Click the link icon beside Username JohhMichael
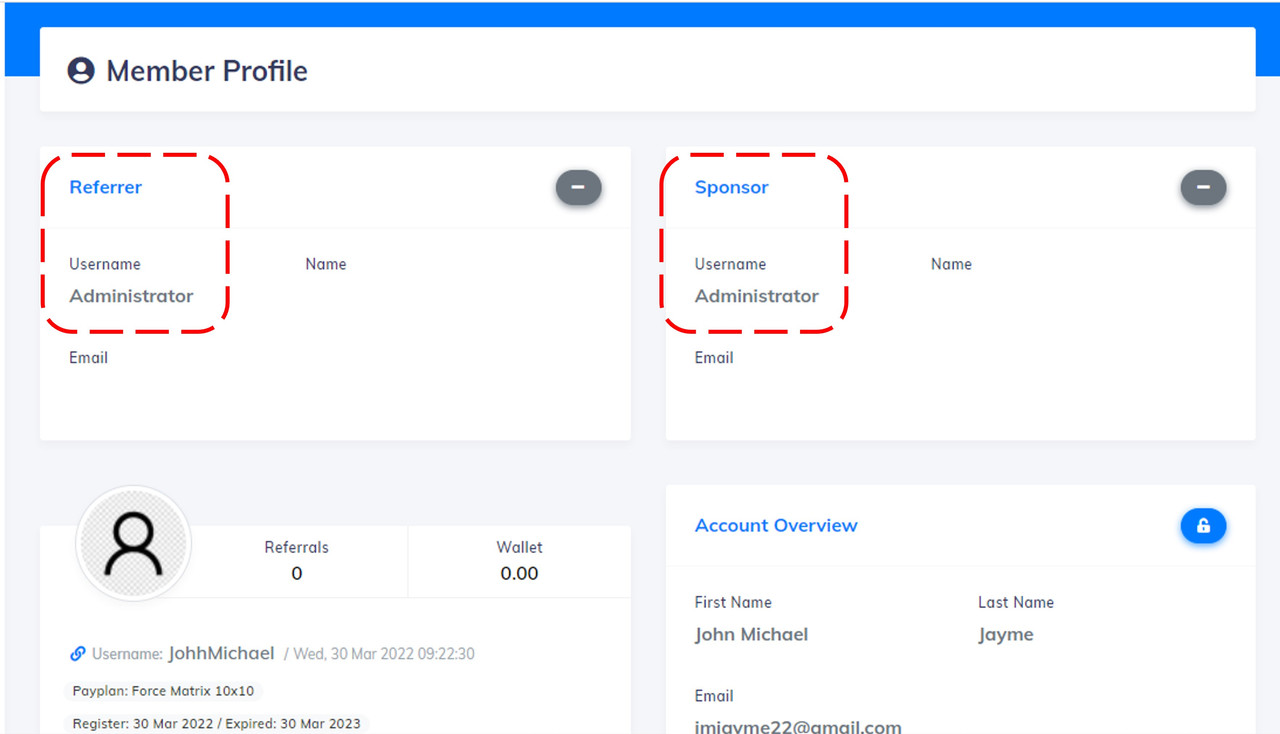The width and height of the screenshot is (1280, 734). pos(78,654)
